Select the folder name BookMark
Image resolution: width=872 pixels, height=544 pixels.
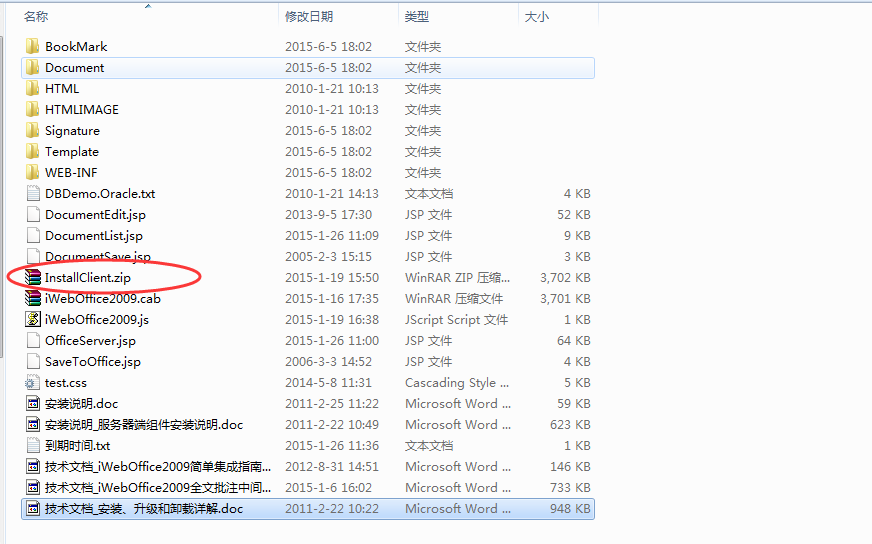76,46
